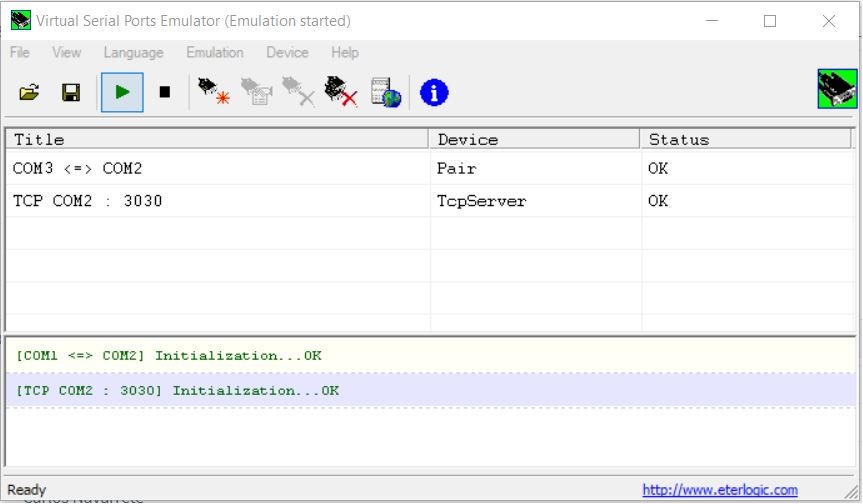Screen dimensions: 863x504
Task: Open the File menu
Action: point(20,52)
